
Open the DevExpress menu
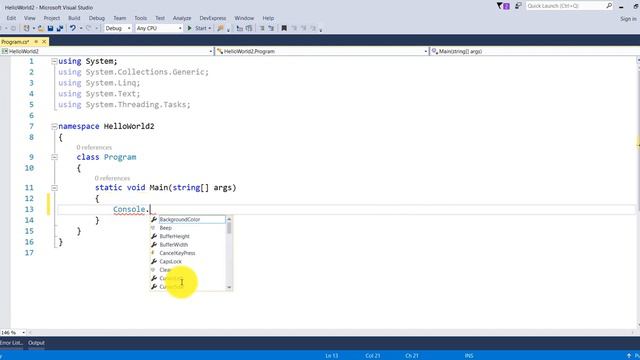[213, 18]
